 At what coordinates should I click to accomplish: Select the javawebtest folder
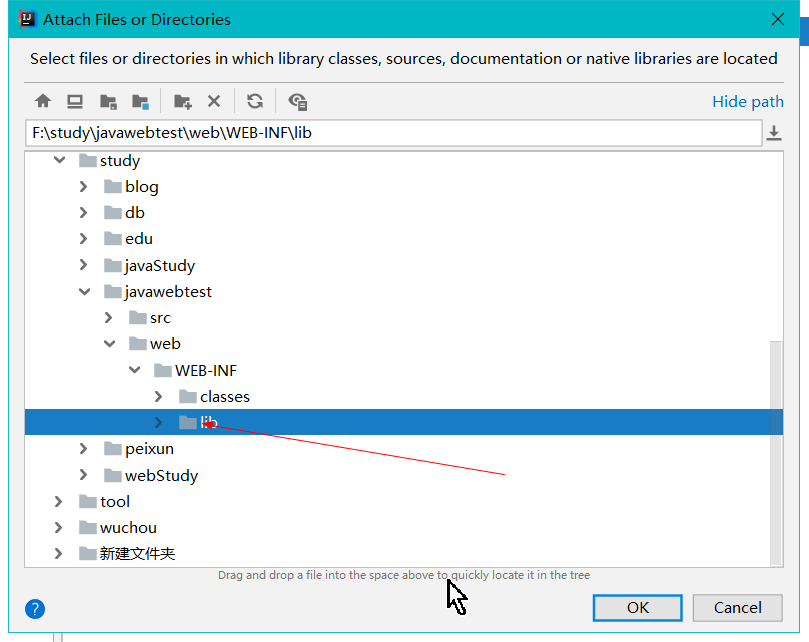(158, 292)
